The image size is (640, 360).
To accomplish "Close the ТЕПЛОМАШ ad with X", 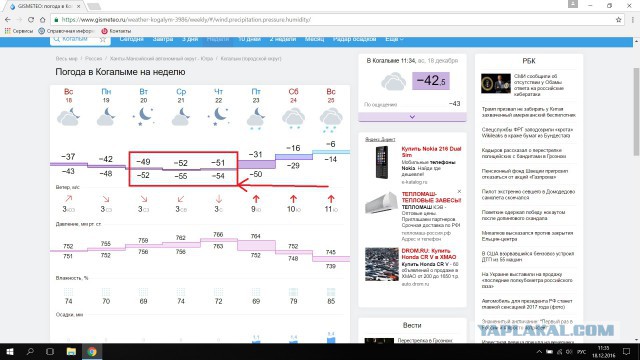I will click(459, 191).
